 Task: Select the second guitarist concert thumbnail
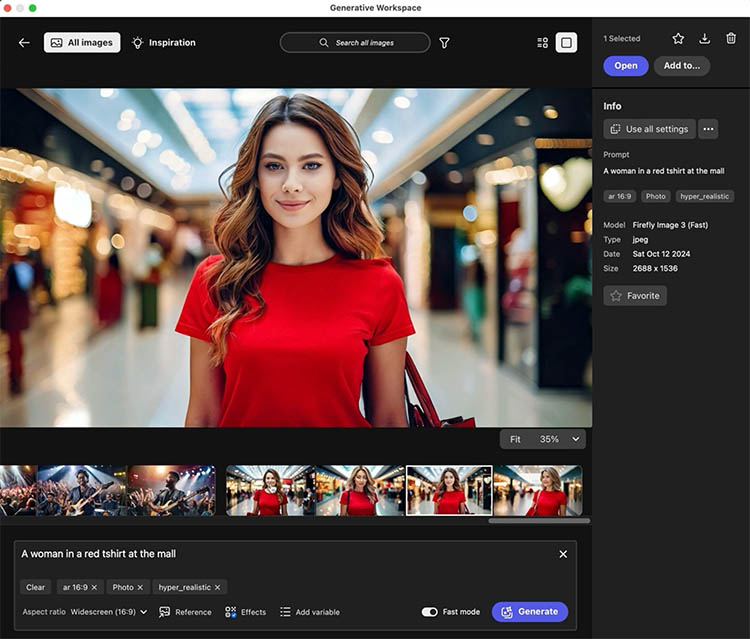(82, 491)
